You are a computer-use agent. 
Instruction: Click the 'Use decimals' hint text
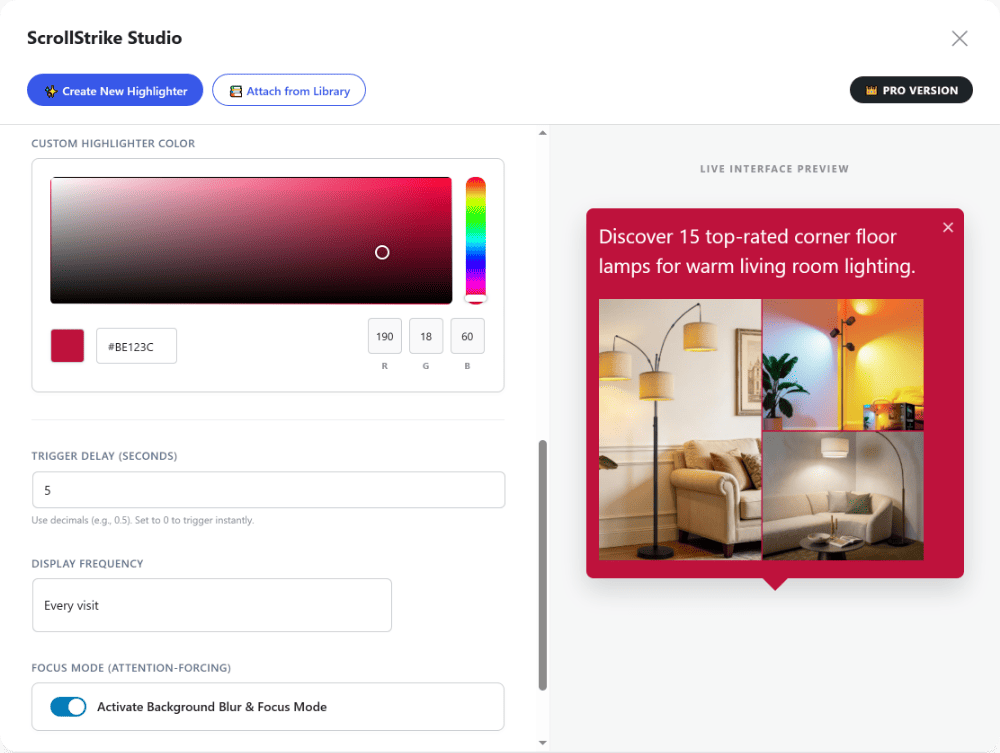(x=143, y=520)
